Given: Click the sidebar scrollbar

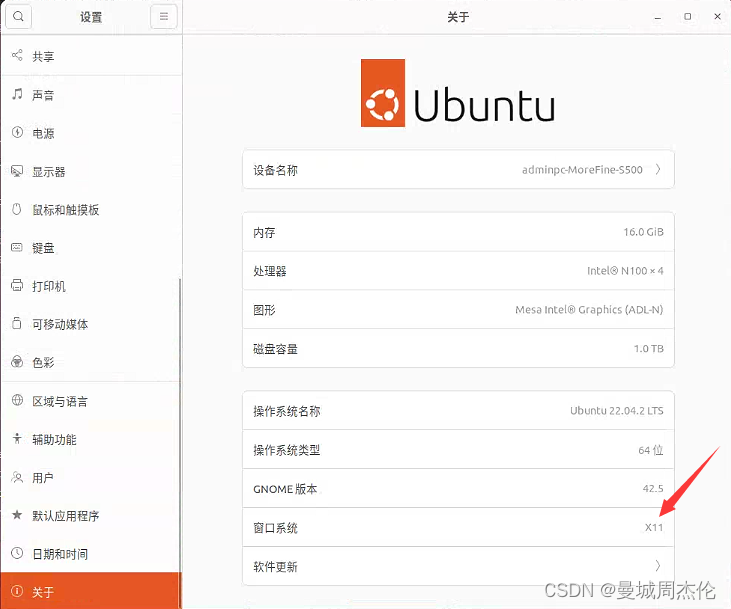Looking at the screenshot, I should coord(179,441).
